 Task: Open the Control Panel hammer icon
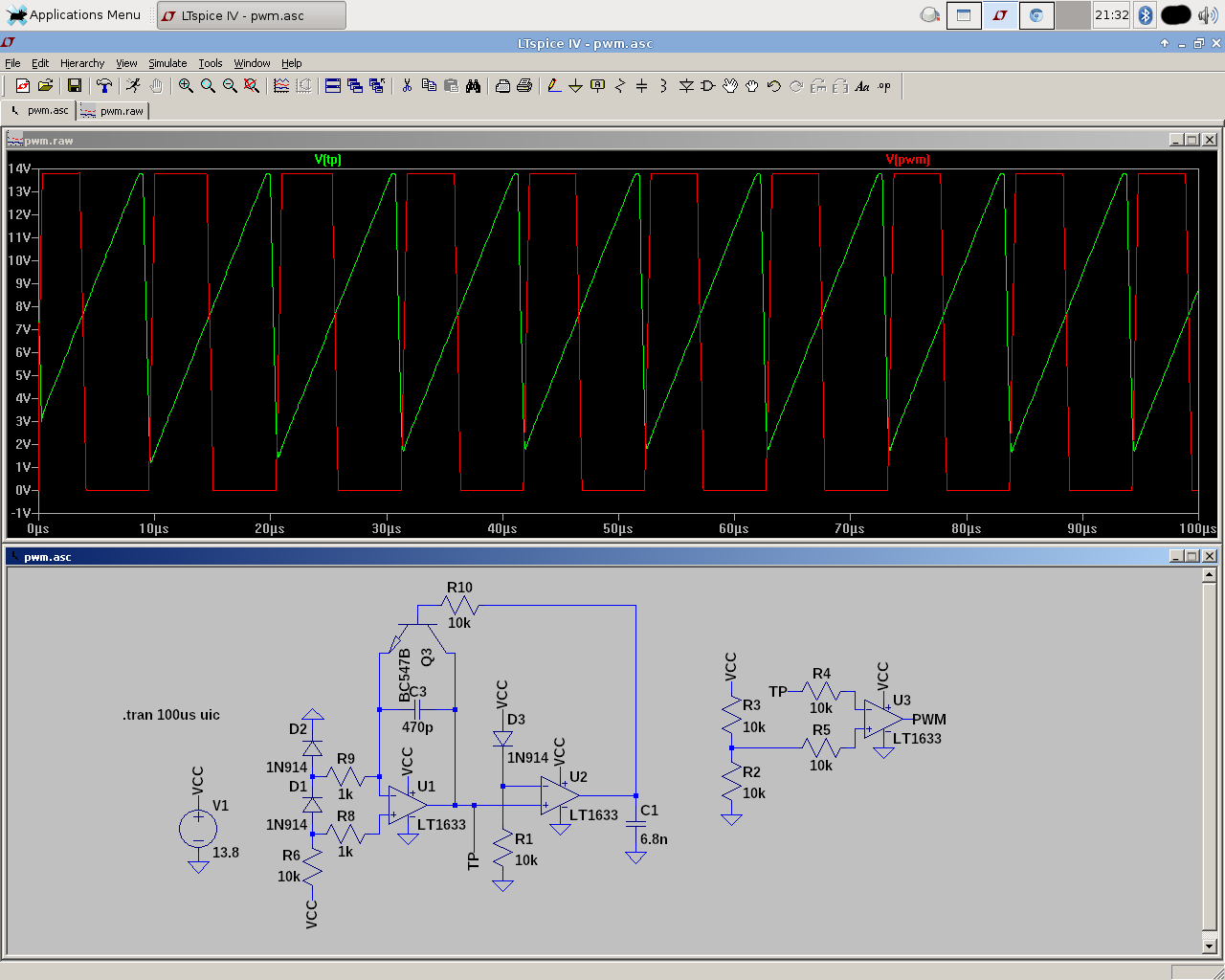[x=104, y=86]
